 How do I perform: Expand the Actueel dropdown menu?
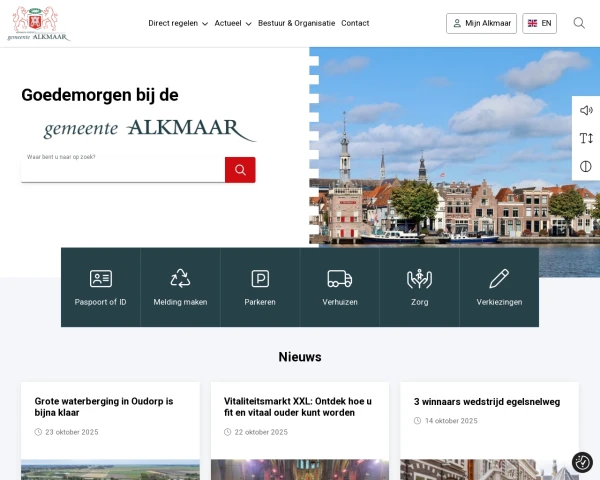click(x=233, y=23)
